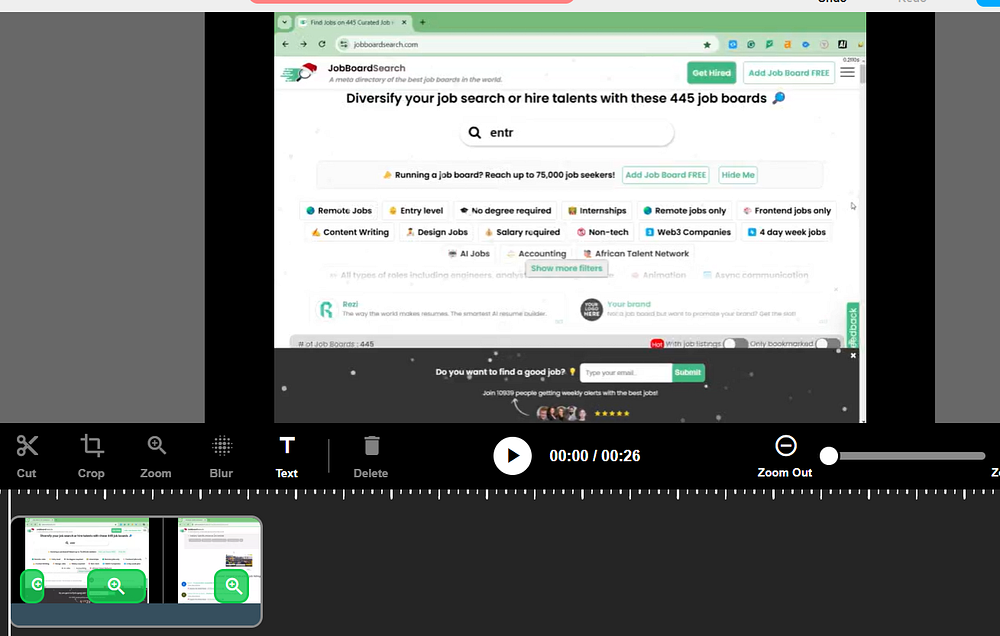Select the 'Find Jobs on 445 Curated Job' tab
The image size is (1000, 636).
point(351,22)
